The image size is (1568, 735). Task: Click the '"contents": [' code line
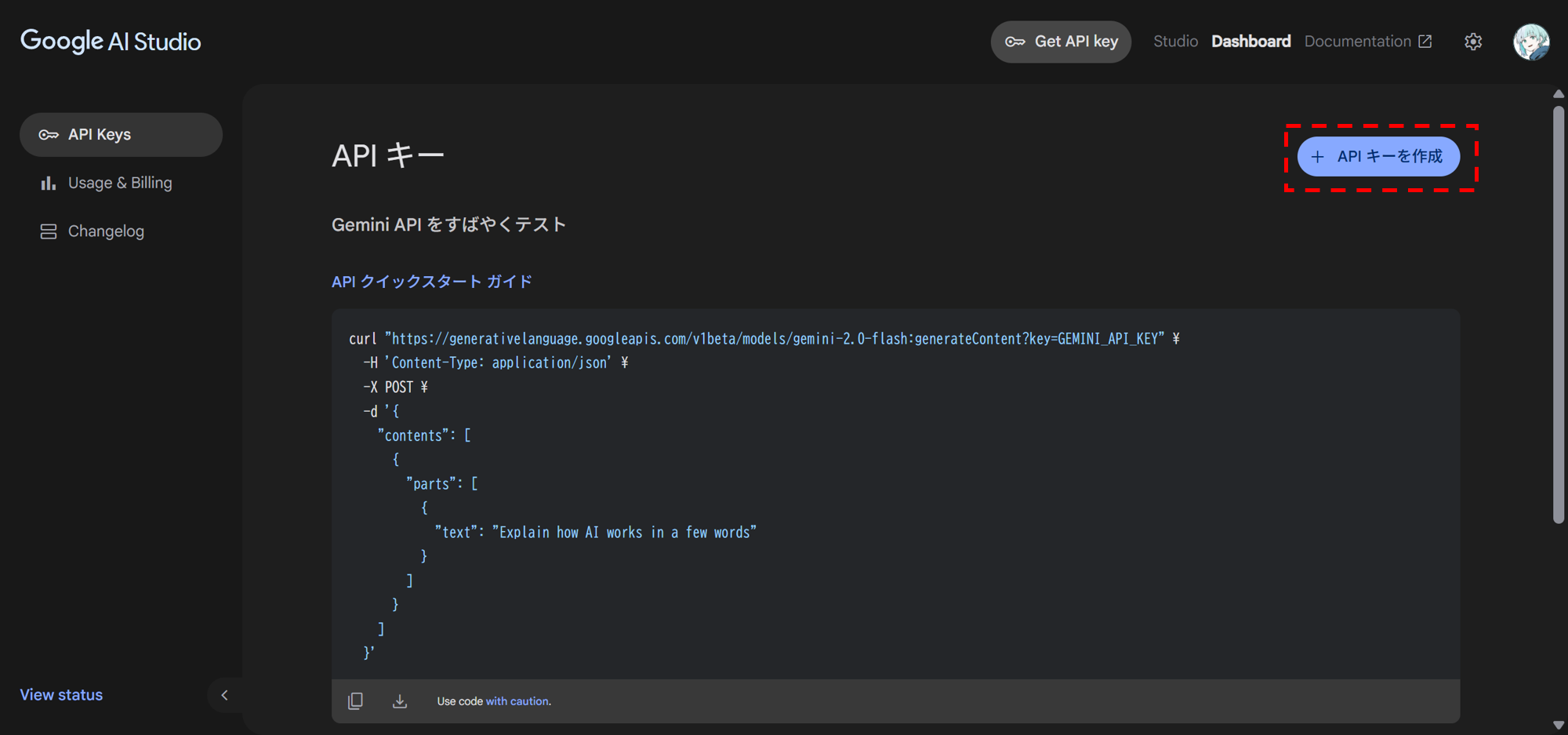[424, 436]
